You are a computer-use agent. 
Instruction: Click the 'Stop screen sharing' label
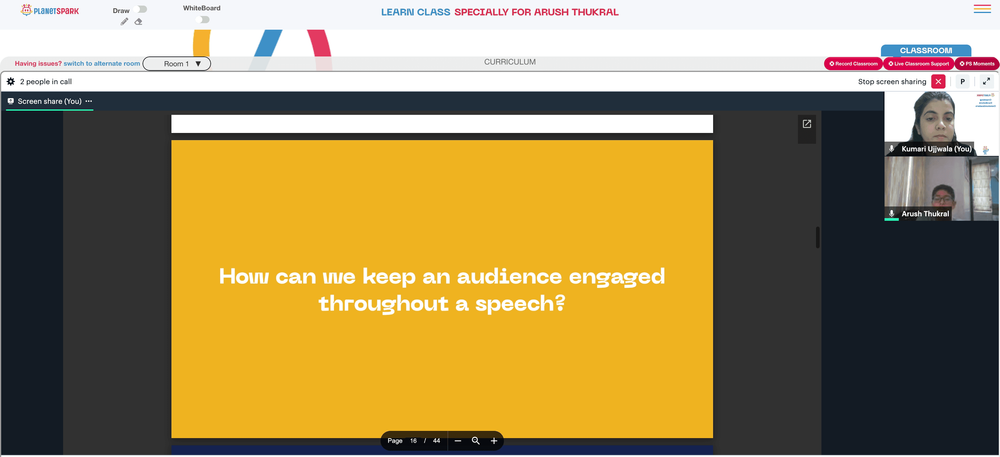[x=892, y=82]
